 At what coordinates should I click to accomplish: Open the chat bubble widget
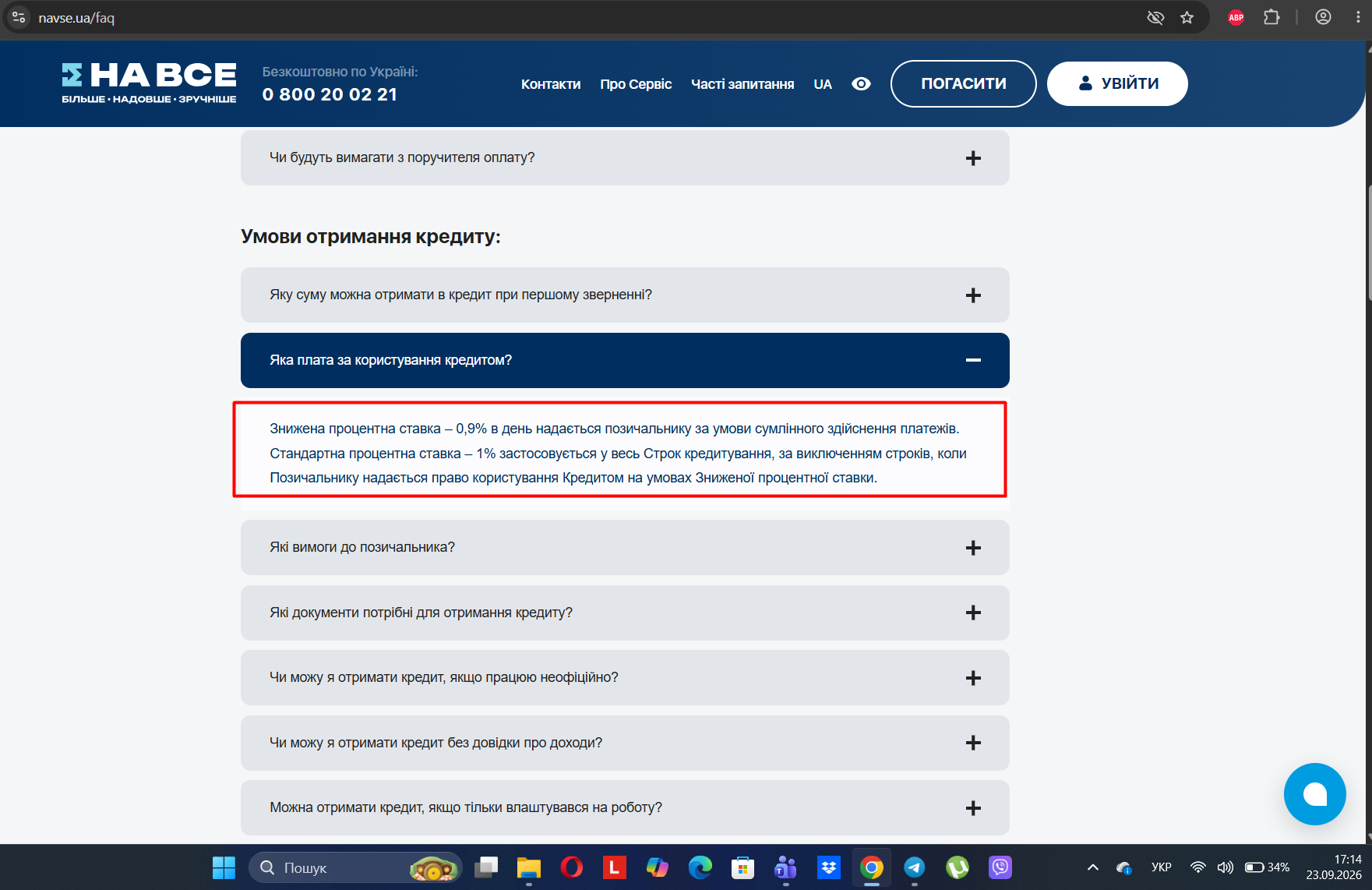1314,793
